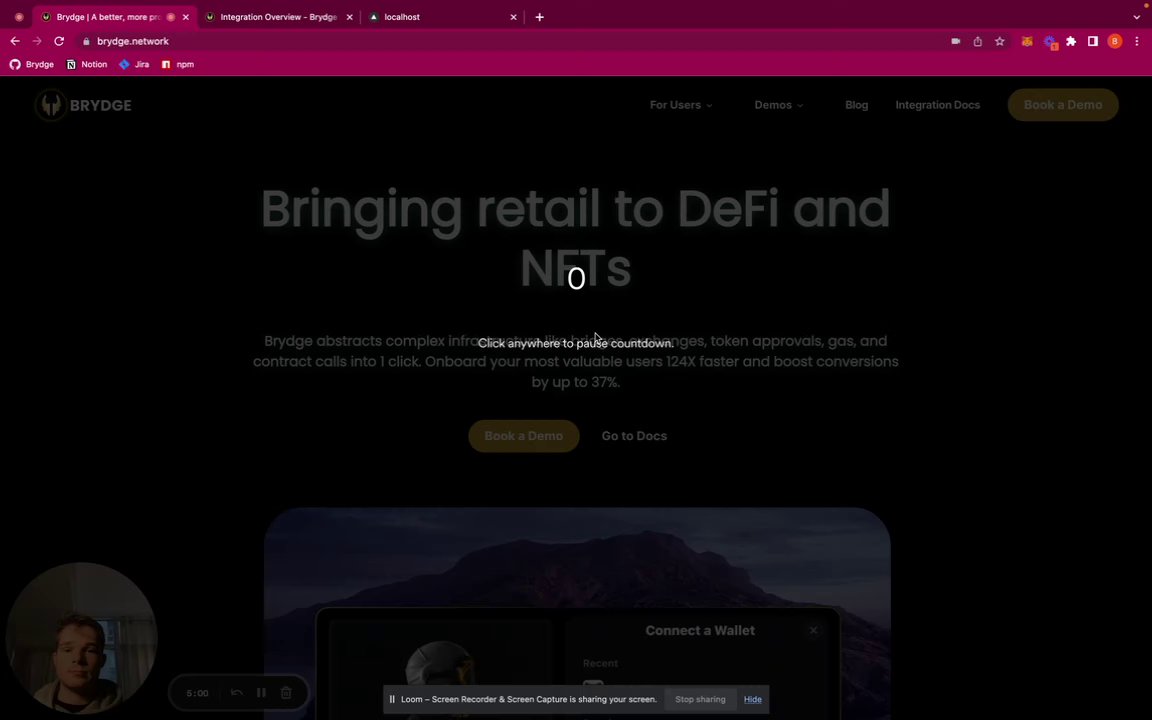This screenshot has width=1152, height=720.
Task: Click the Go to Docs link
Action: (634, 436)
